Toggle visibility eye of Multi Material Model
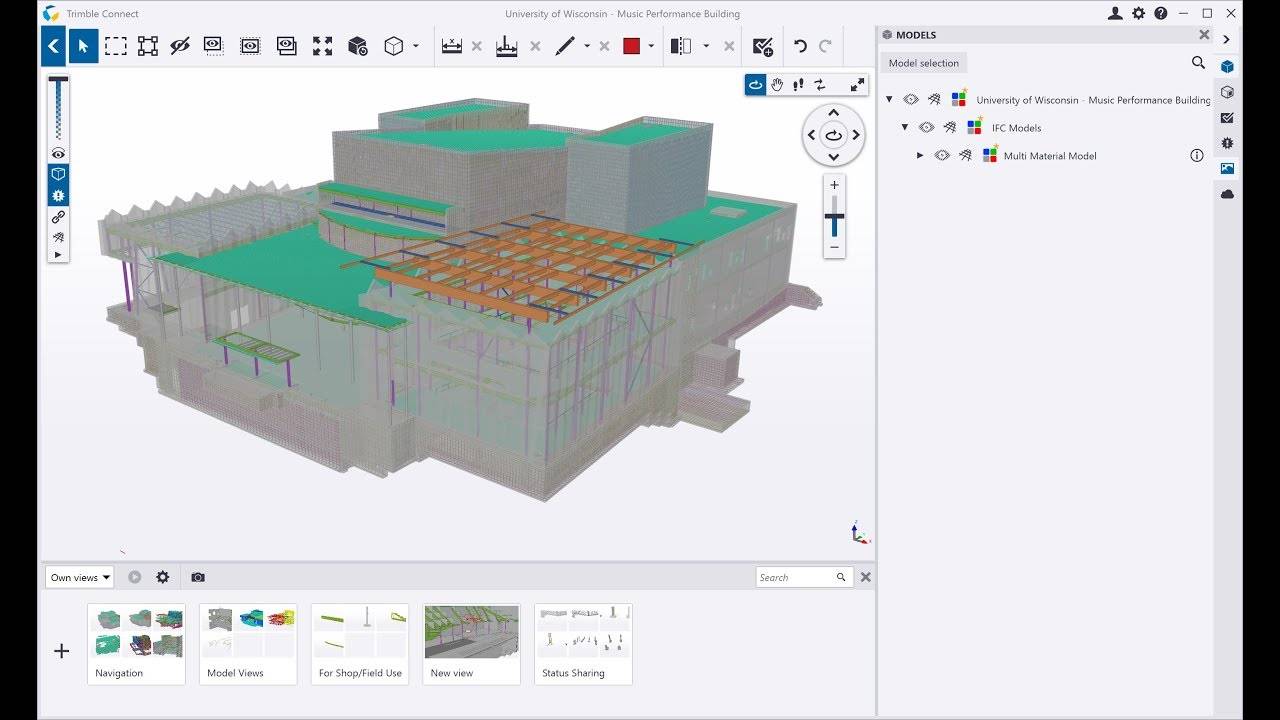1280x720 pixels. pyautogui.click(x=942, y=156)
